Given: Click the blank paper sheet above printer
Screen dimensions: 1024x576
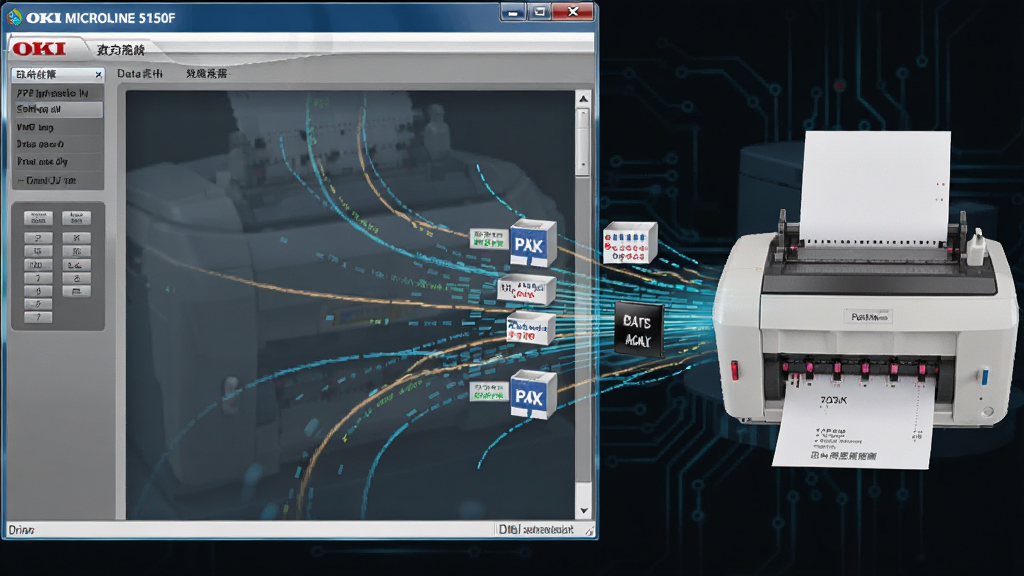Looking at the screenshot, I should click(875, 186).
